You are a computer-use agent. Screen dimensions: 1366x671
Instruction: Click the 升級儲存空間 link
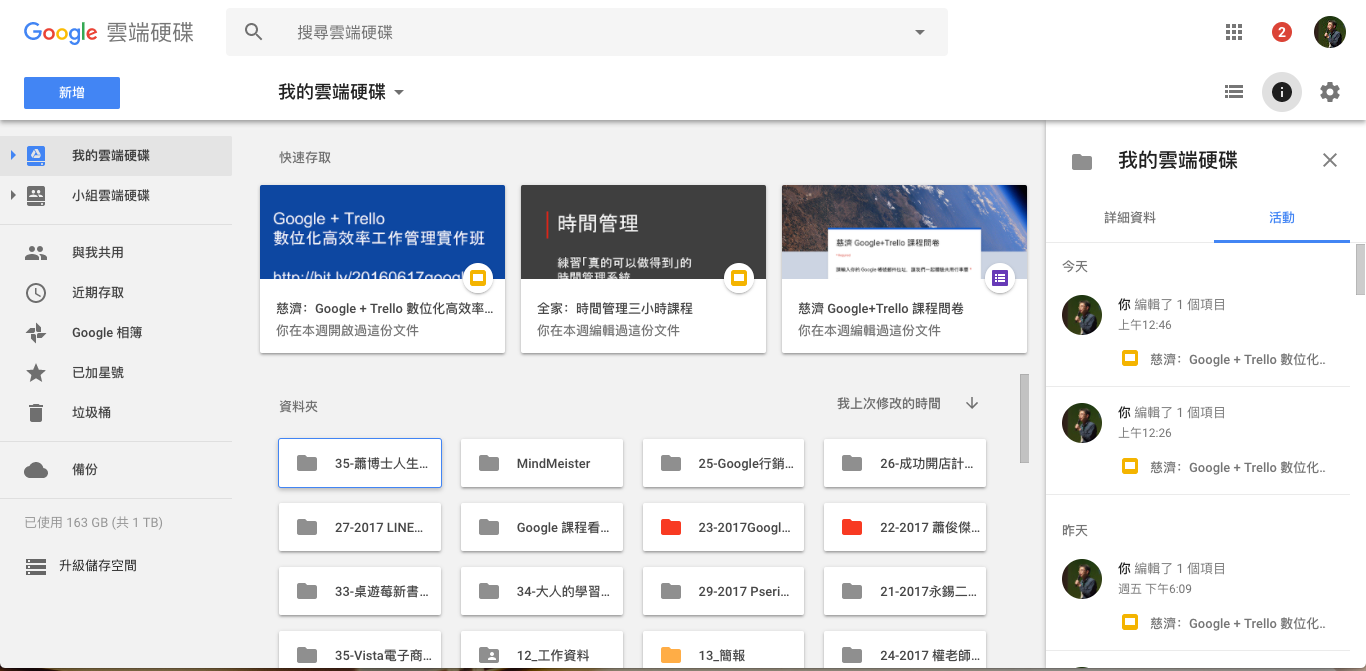[98, 566]
